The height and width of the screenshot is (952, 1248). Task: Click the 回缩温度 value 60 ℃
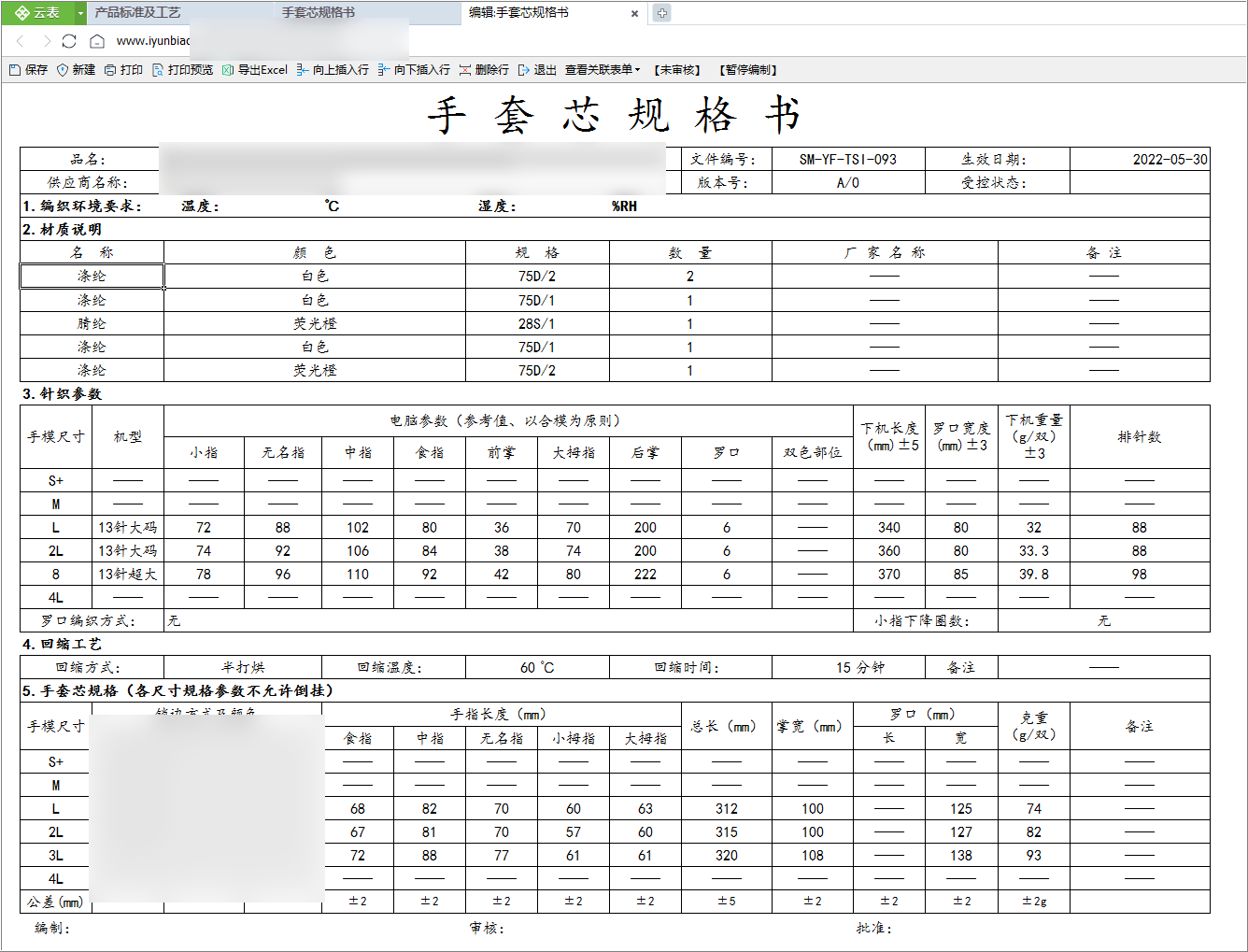[x=537, y=668]
